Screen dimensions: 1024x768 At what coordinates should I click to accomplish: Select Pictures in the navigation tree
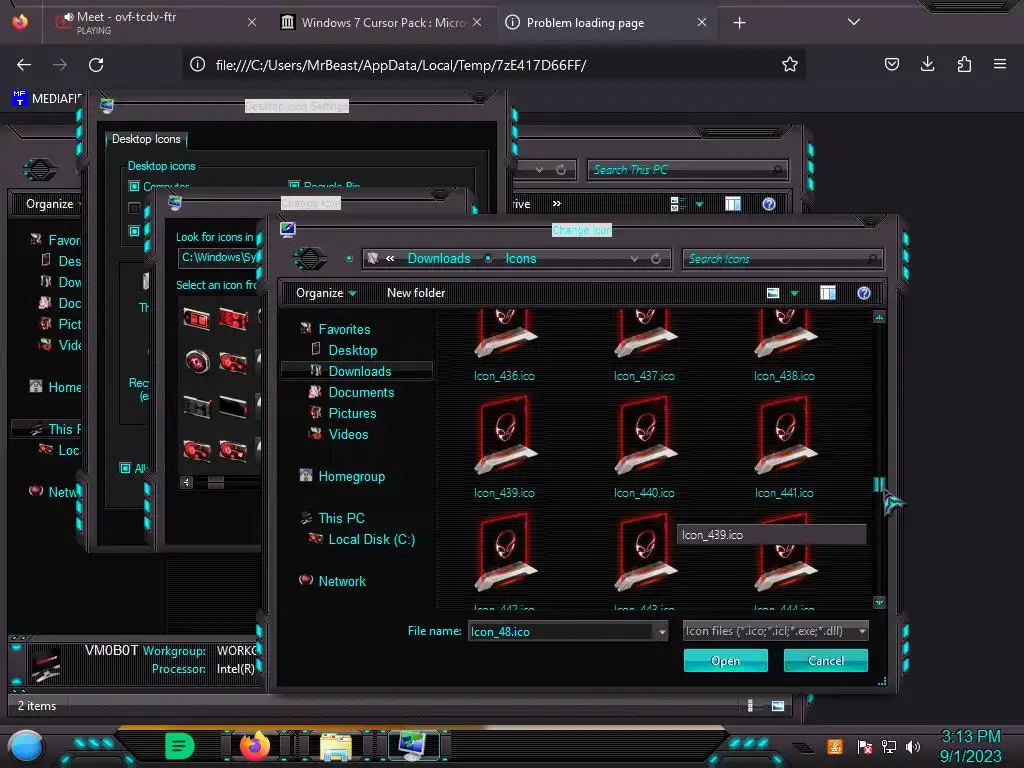[352, 413]
